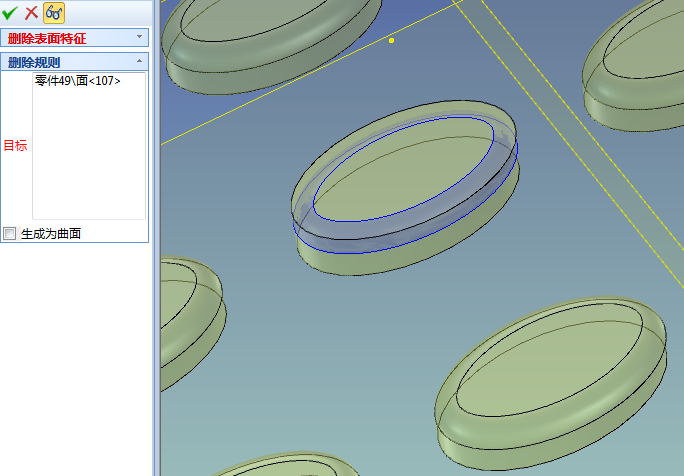
Task: Collapse the 删除规则 section arrow
Action: pos(140,61)
